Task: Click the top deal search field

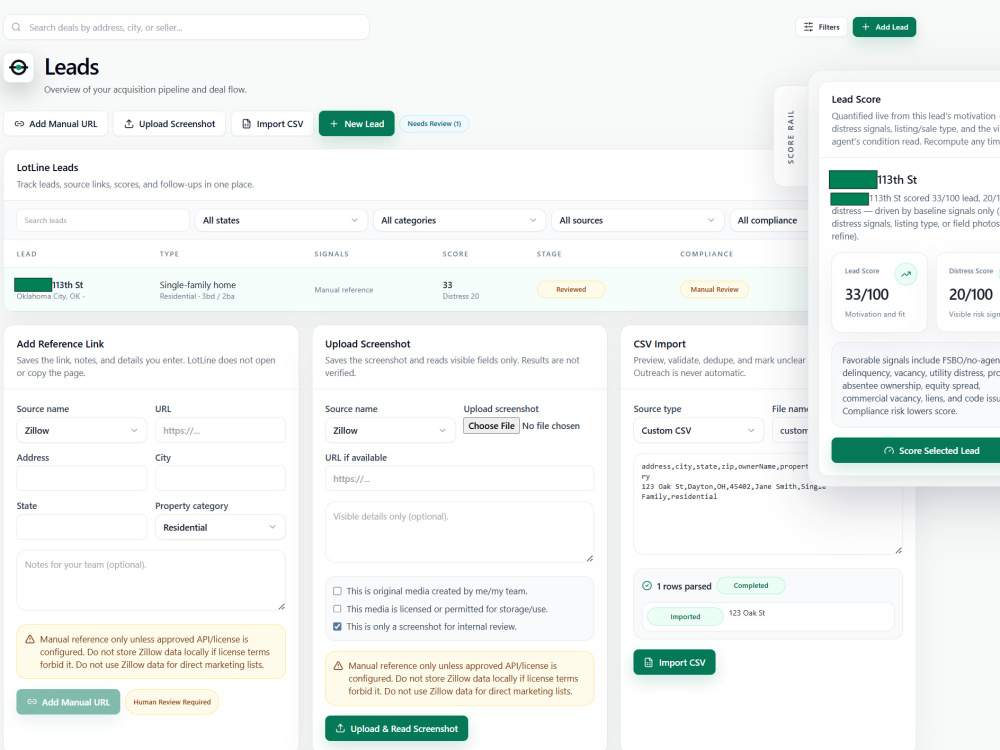Action: (186, 27)
